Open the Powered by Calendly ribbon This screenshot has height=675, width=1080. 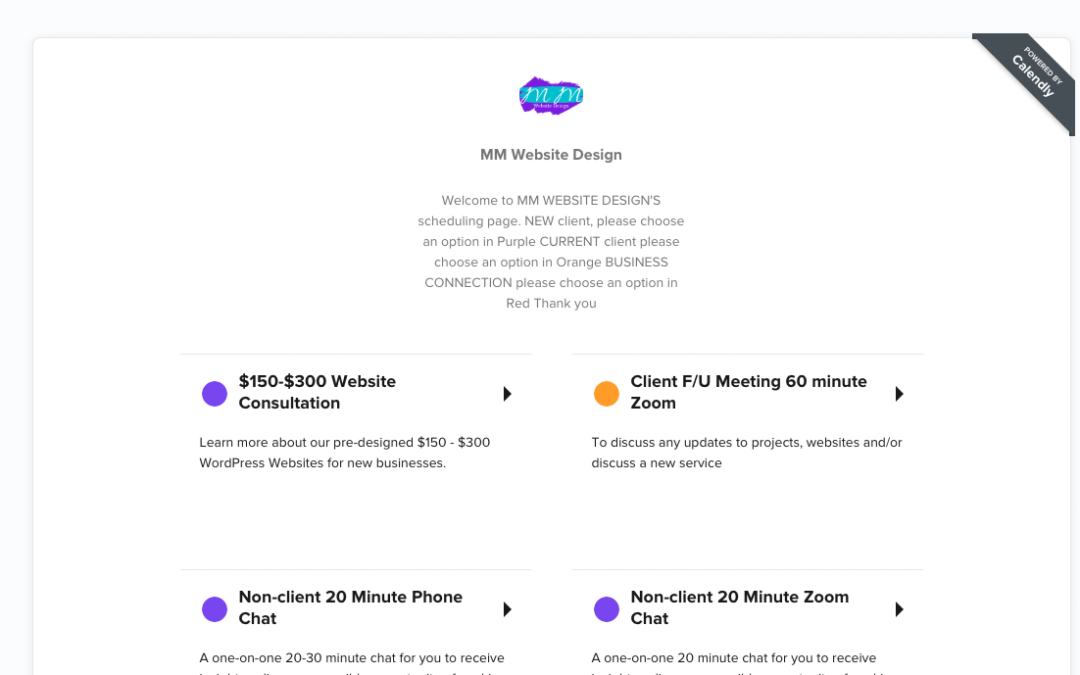click(x=1032, y=76)
